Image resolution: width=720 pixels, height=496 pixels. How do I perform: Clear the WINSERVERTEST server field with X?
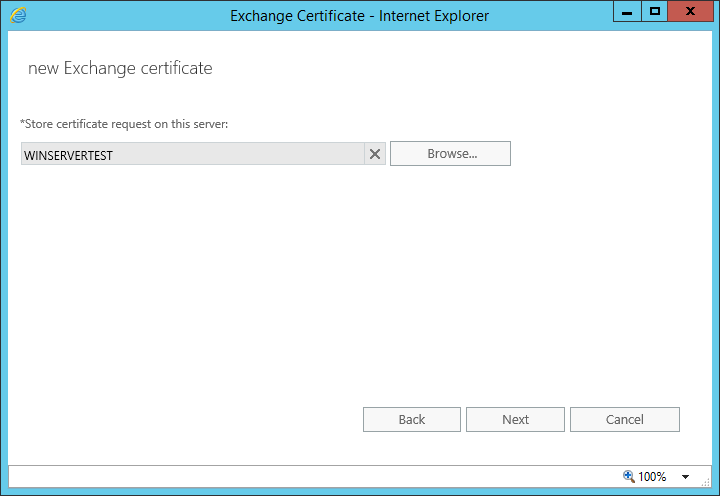(x=375, y=154)
